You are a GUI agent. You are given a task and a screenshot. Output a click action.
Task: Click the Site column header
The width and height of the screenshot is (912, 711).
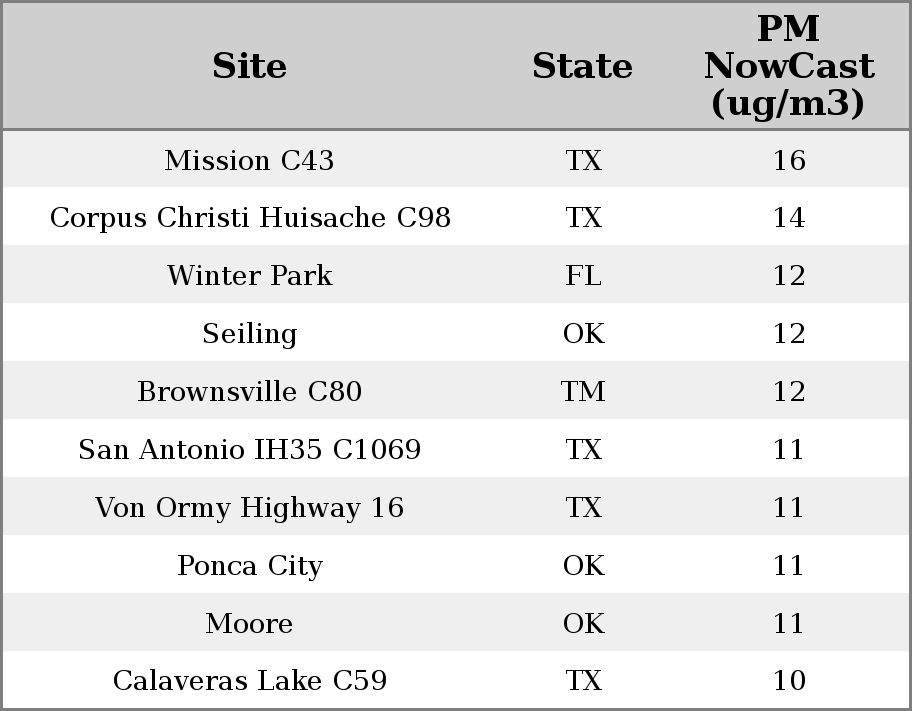(249, 66)
